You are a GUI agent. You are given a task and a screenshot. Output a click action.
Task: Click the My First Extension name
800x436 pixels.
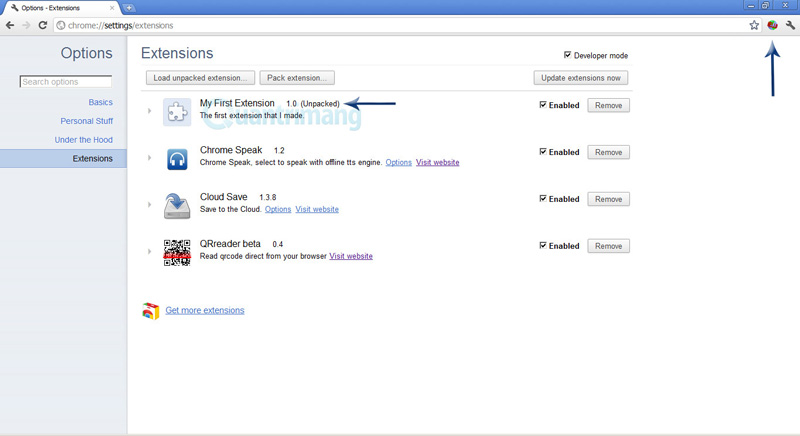click(x=237, y=103)
